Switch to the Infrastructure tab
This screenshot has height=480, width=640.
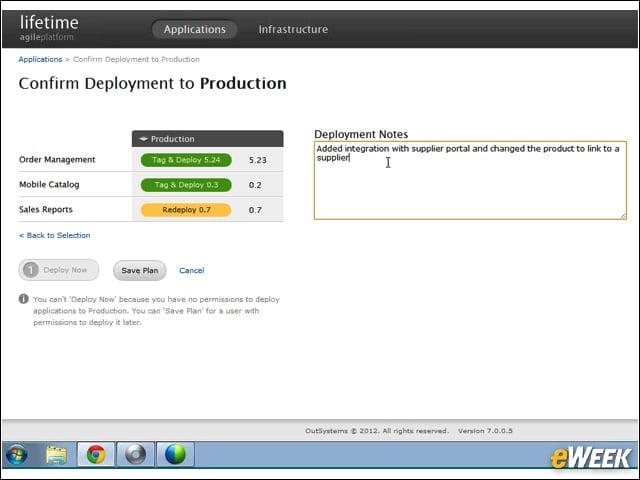(x=293, y=29)
